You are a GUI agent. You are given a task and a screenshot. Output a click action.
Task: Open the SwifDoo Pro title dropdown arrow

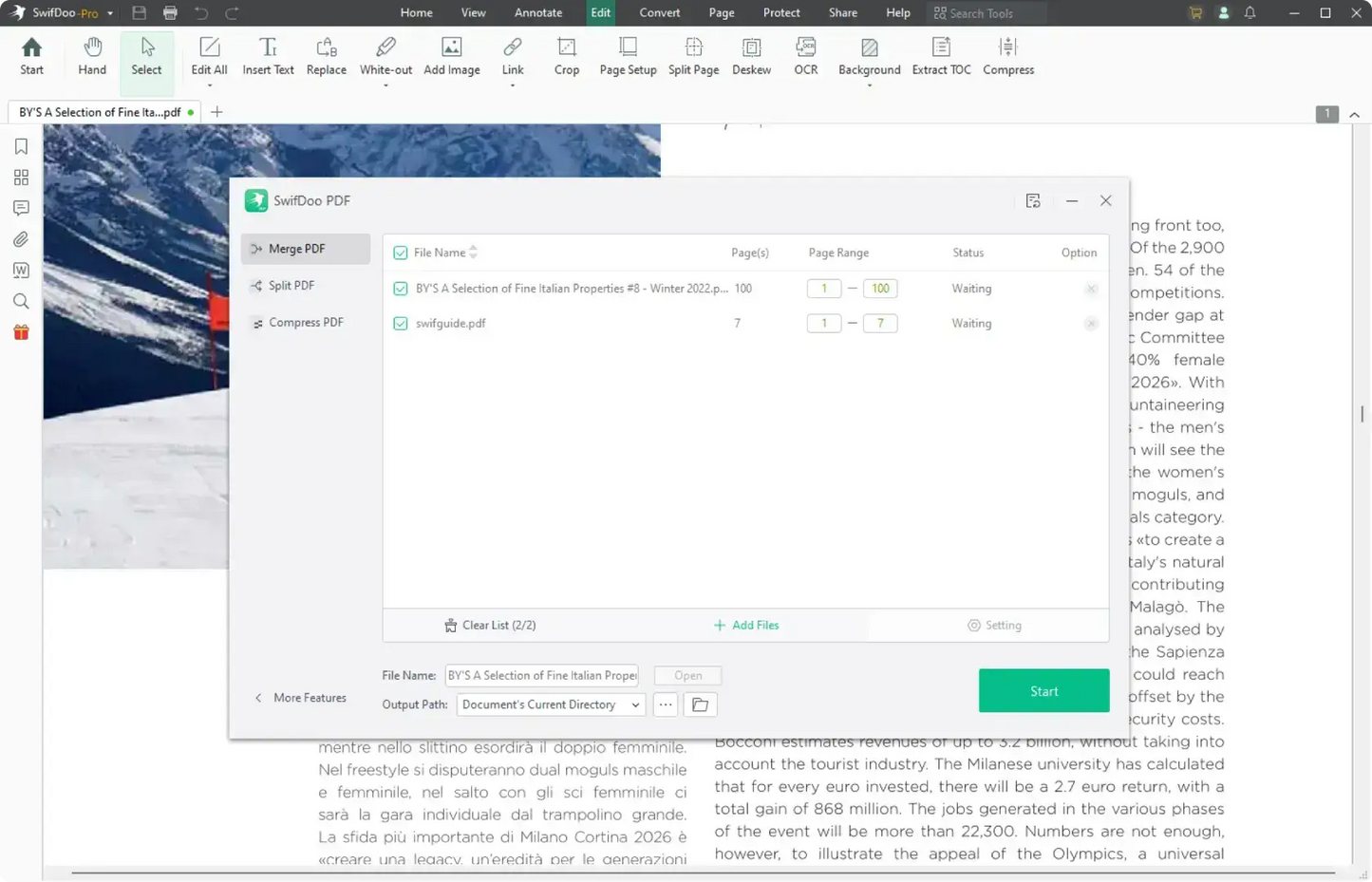(x=110, y=13)
